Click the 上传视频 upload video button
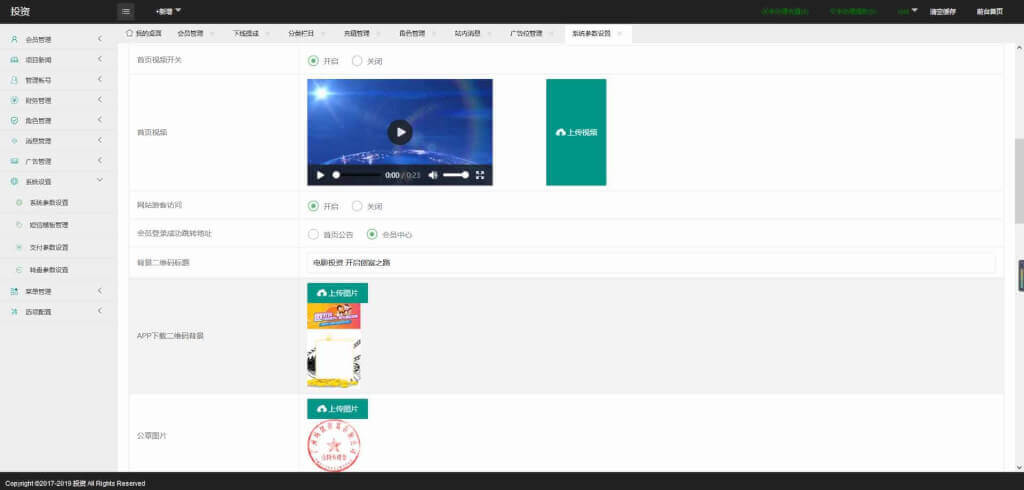 [x=576, y=132]
